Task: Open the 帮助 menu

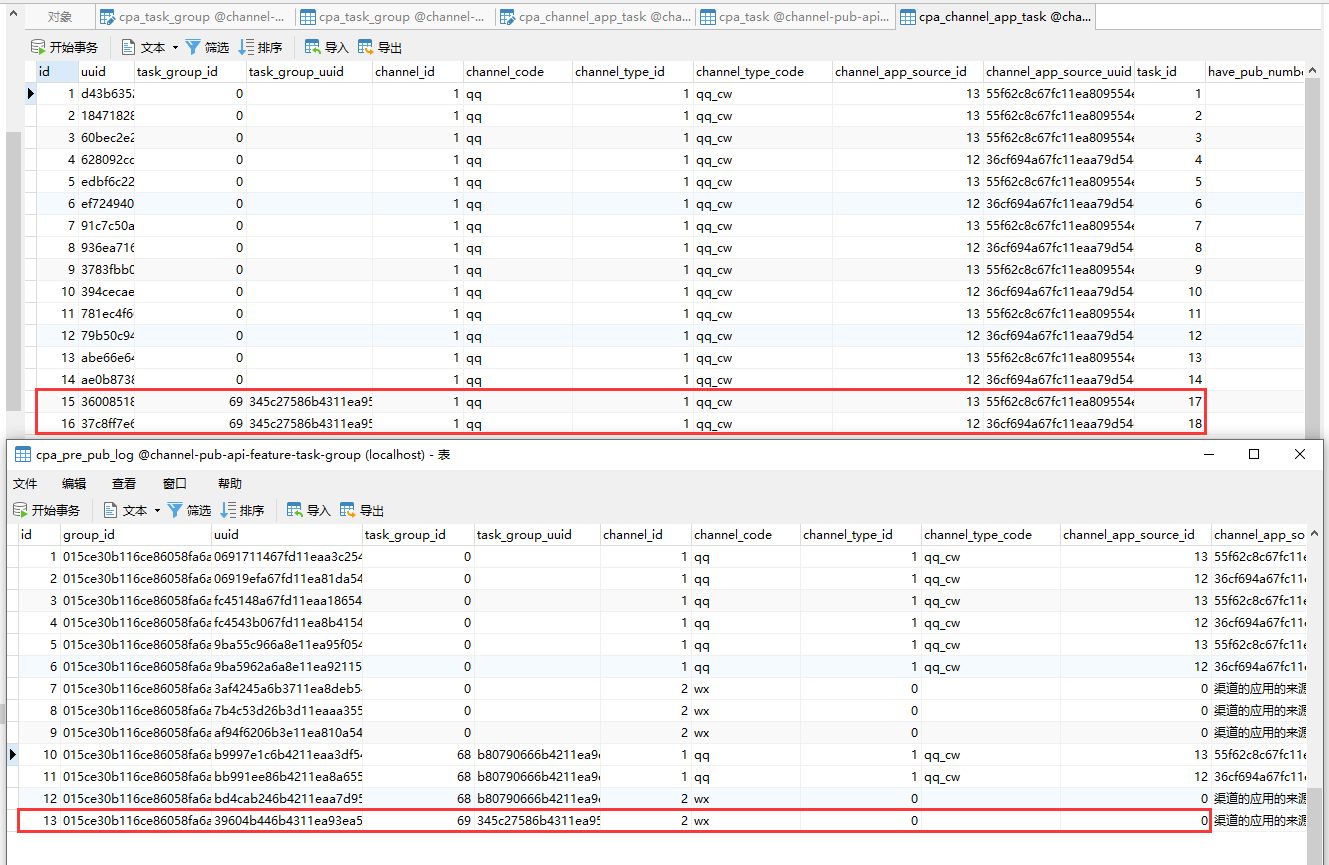Action: (230, 483)
